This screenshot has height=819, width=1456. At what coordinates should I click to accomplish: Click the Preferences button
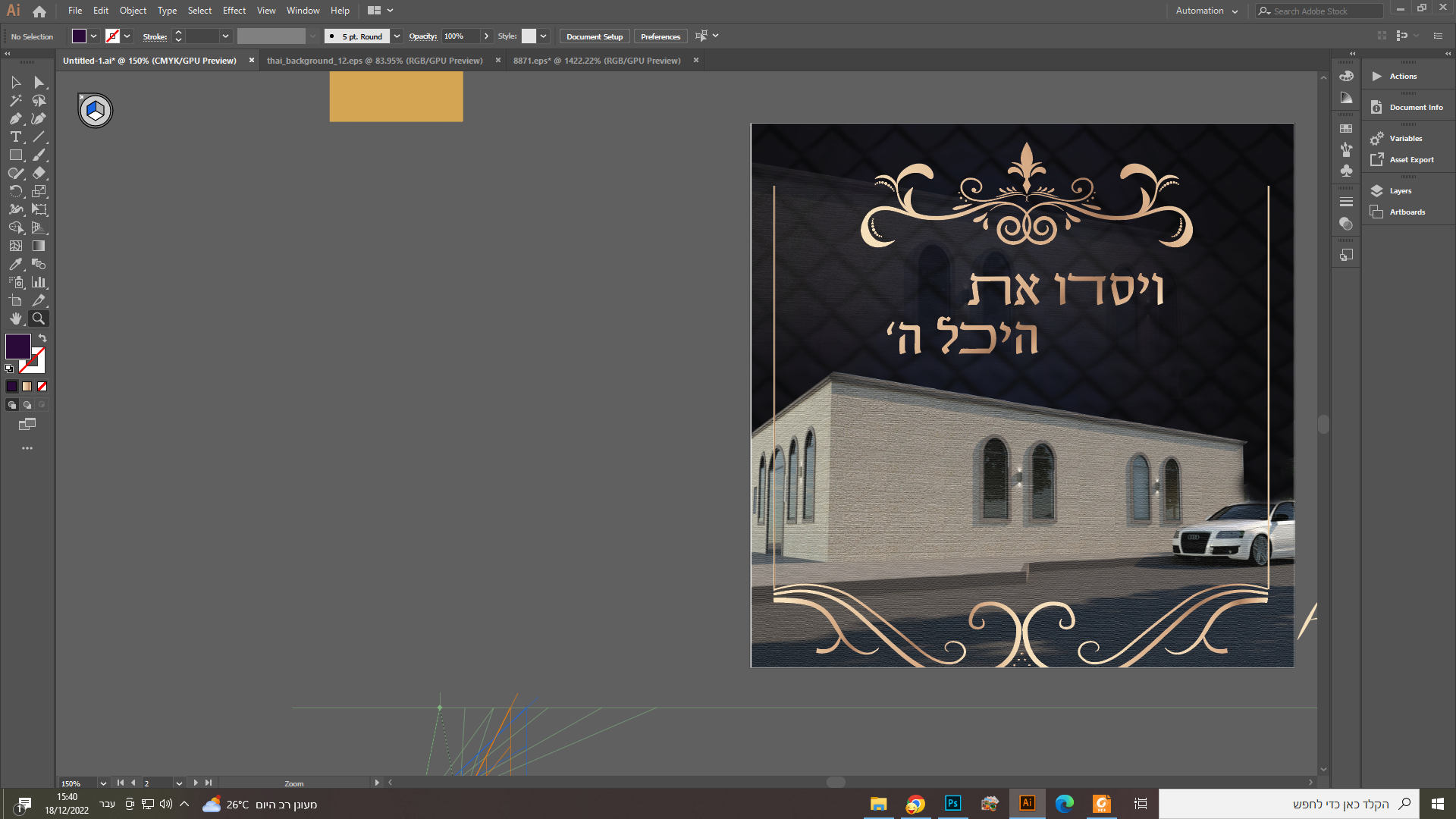660,36
